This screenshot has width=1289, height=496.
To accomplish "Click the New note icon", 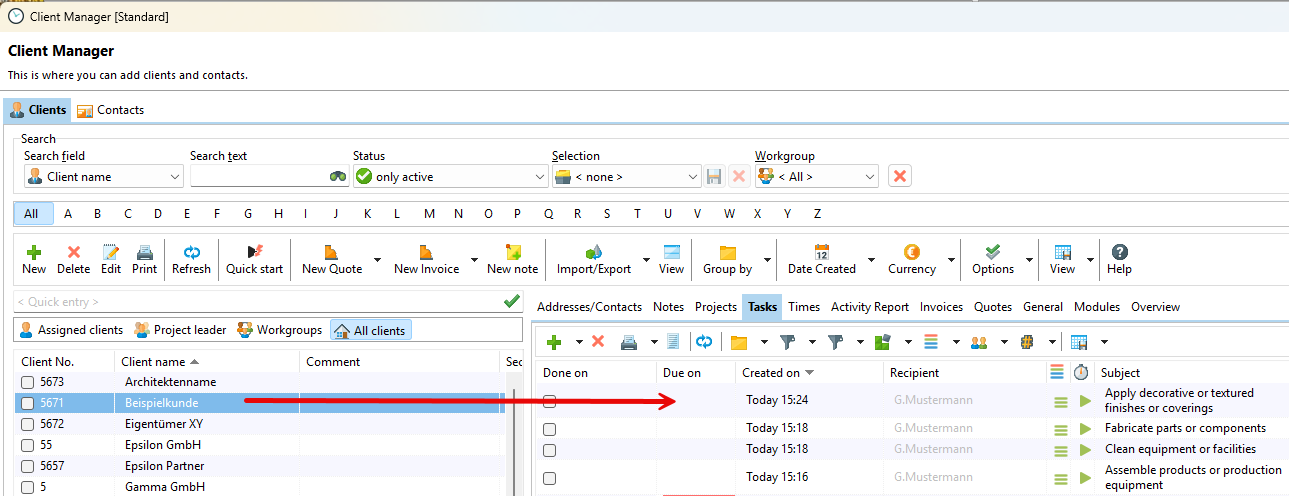I will coord(512,259).
